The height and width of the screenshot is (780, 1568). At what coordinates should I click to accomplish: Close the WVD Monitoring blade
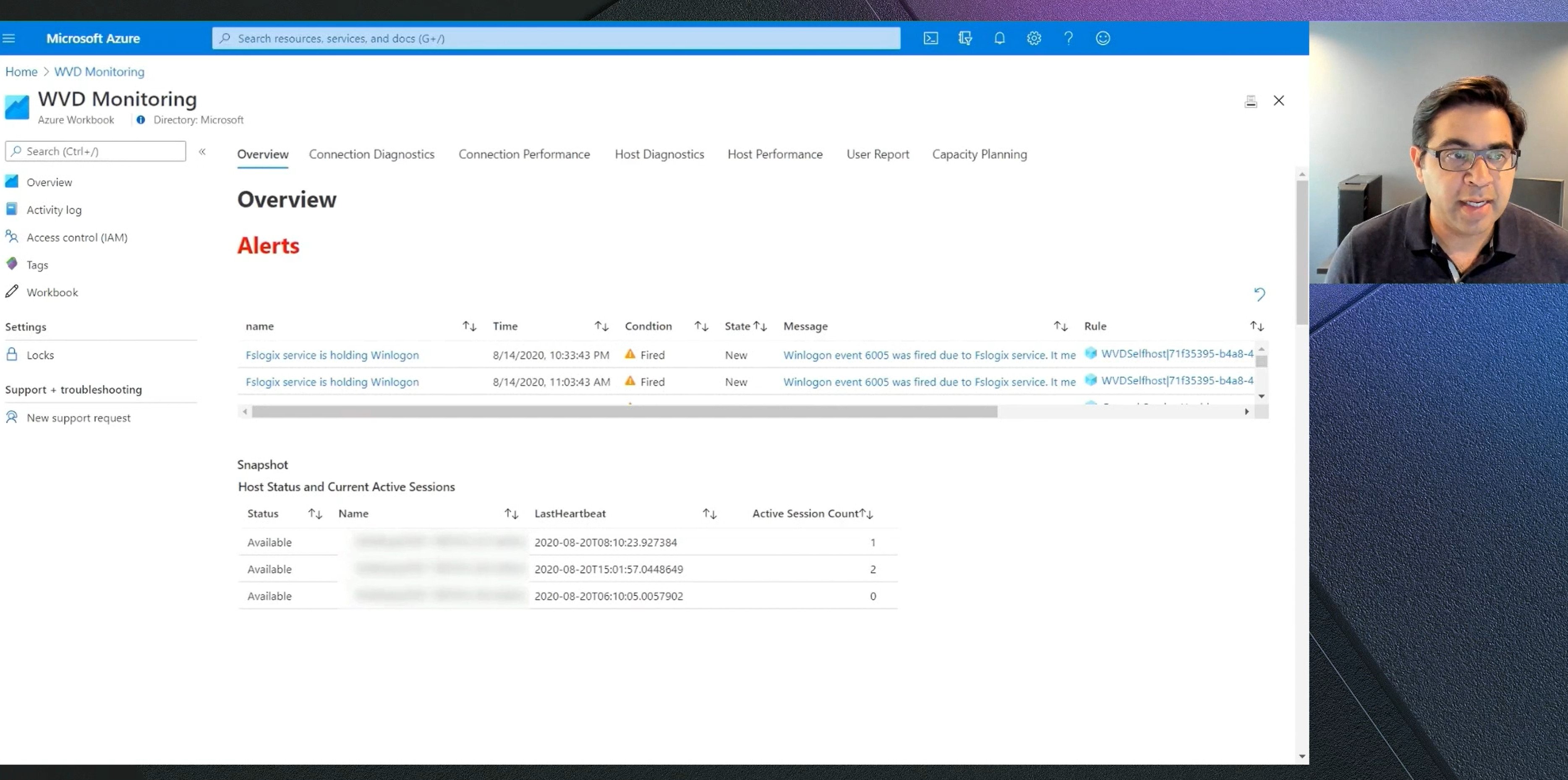1279,100
